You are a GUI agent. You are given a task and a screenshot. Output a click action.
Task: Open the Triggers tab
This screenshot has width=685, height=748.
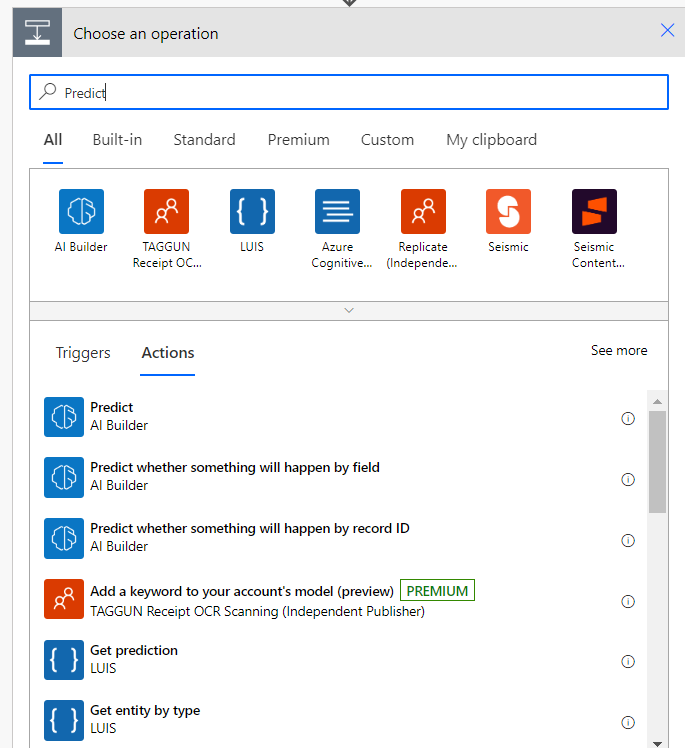pos(83,353)
